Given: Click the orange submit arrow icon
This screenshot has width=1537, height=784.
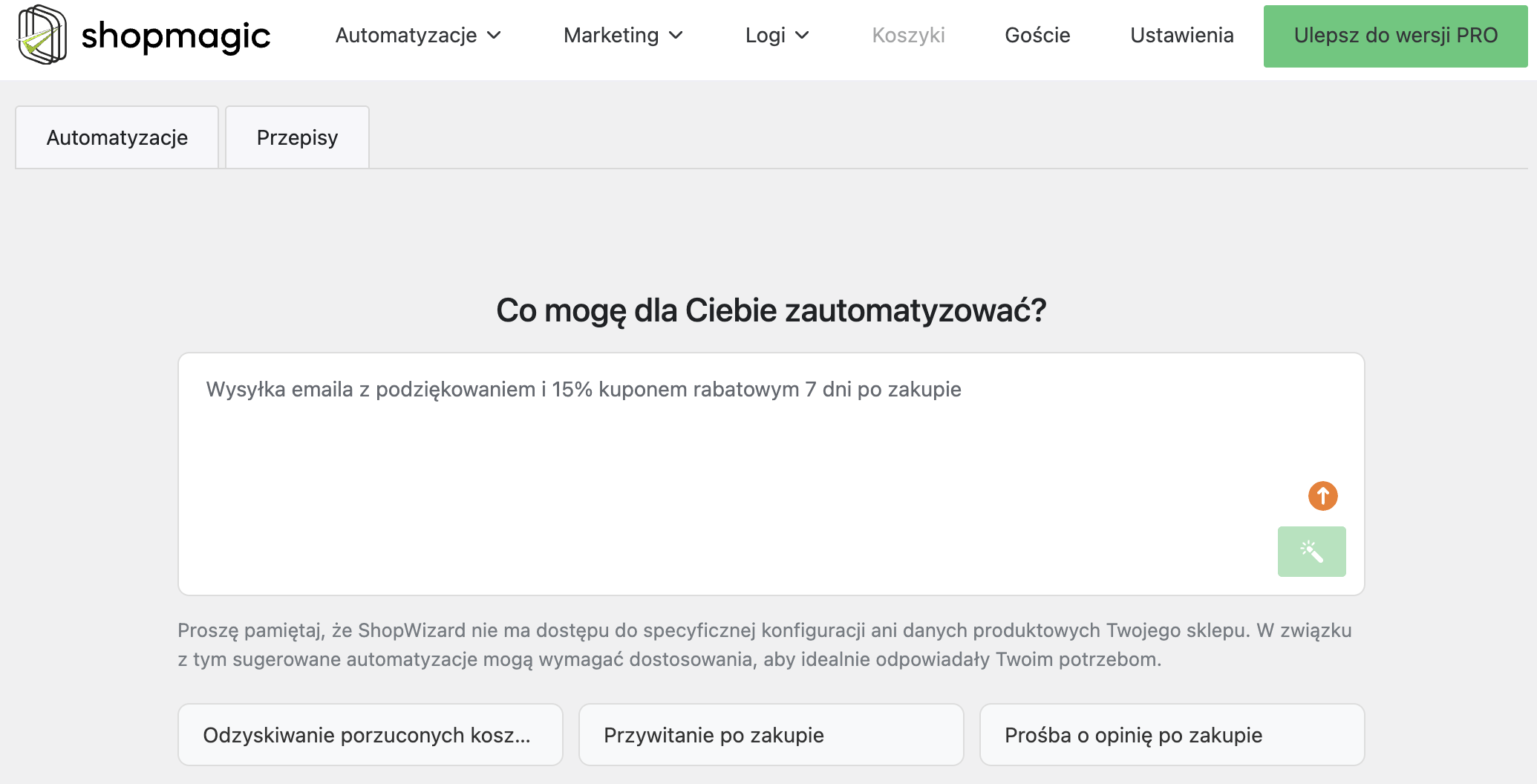Looking at the screenshot, I should coord(1322,495).
